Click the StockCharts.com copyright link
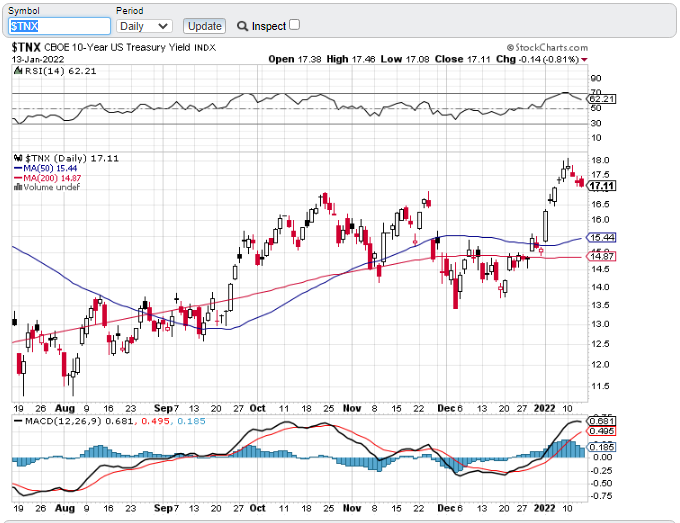680x523 pixels. pyautogui.click(x=547, y=47)
